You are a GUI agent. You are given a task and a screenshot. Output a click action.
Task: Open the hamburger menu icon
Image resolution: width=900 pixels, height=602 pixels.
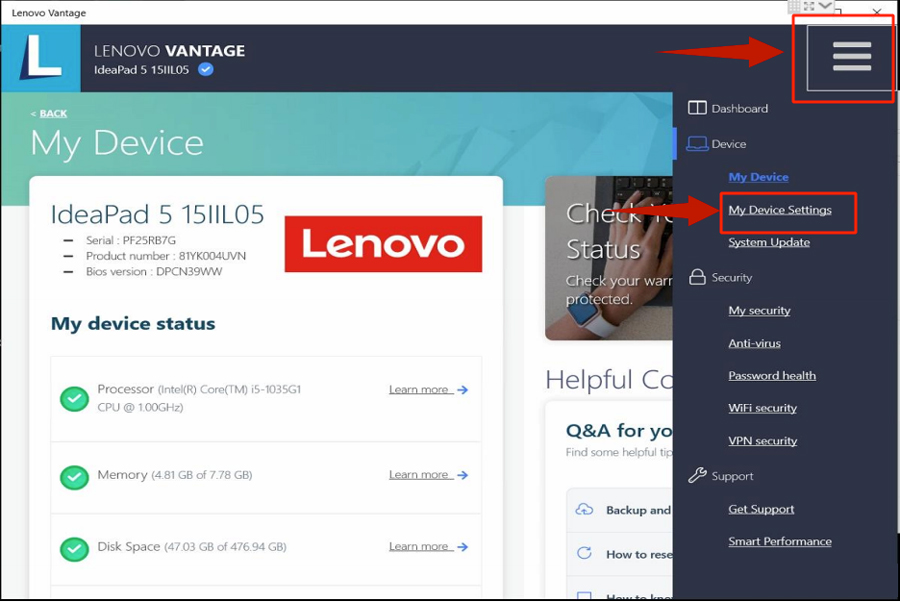click(x=852, y=56)
